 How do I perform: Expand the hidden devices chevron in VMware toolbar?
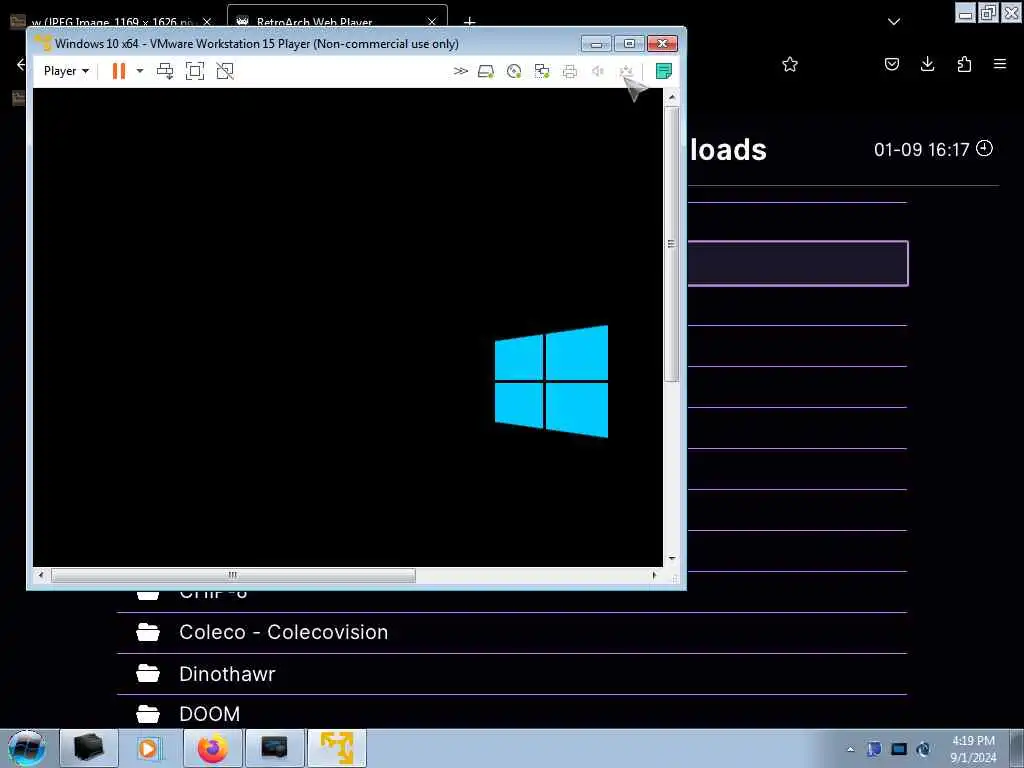pos(461,71)
